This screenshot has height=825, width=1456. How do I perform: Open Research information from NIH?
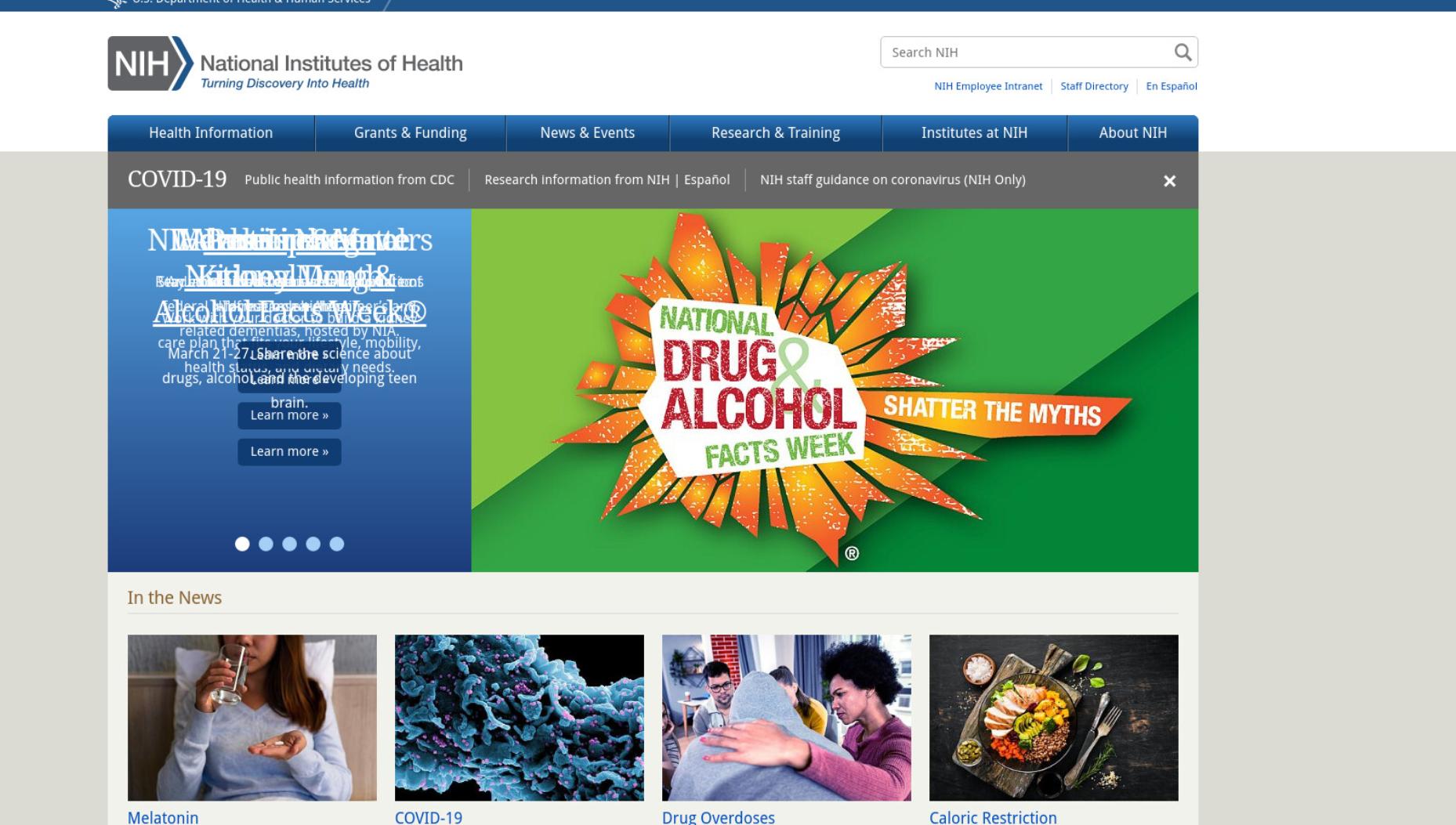click(x=577, y=180)
